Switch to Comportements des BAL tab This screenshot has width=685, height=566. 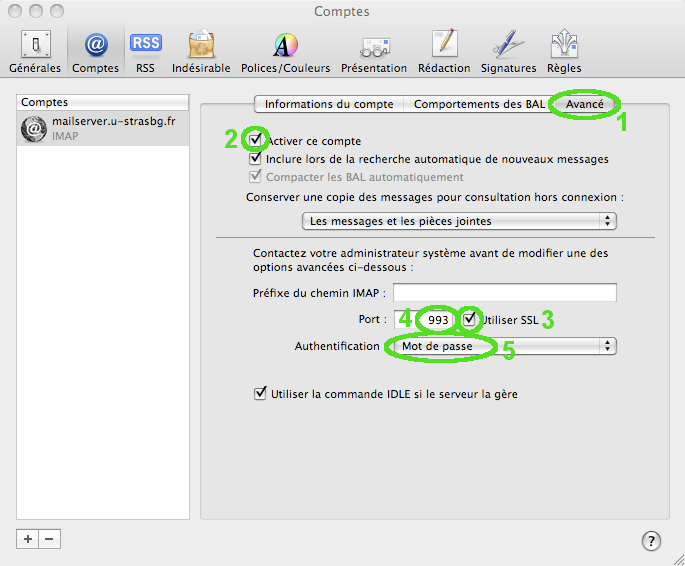[480, 104]
